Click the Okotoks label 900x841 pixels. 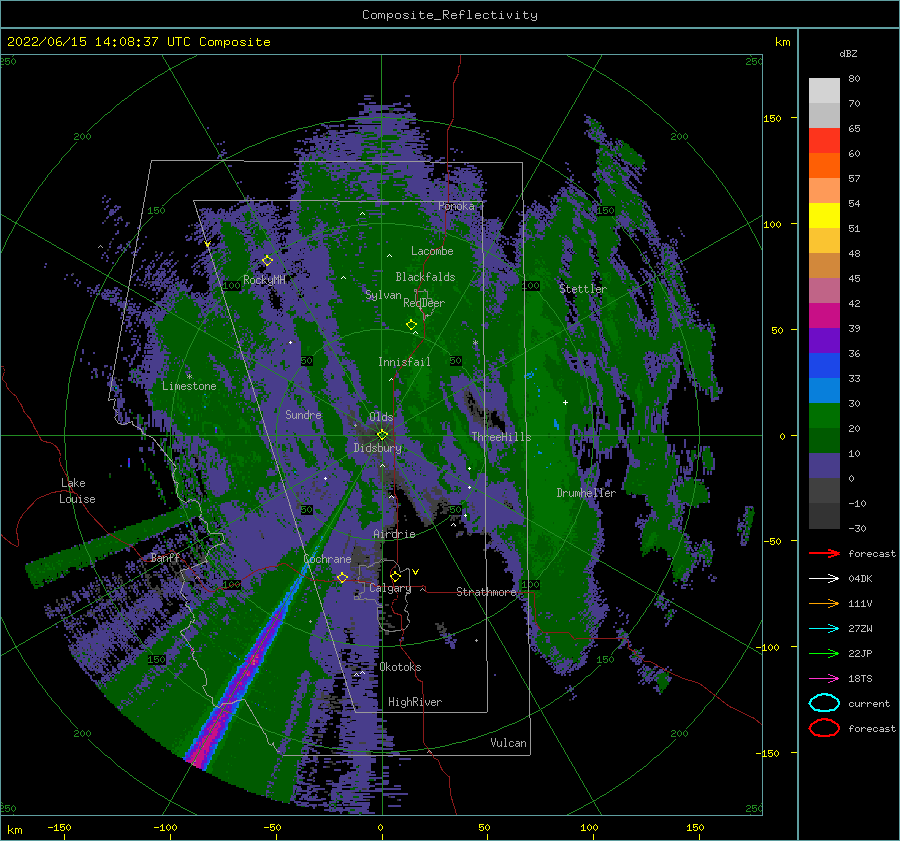coord(400,667)
